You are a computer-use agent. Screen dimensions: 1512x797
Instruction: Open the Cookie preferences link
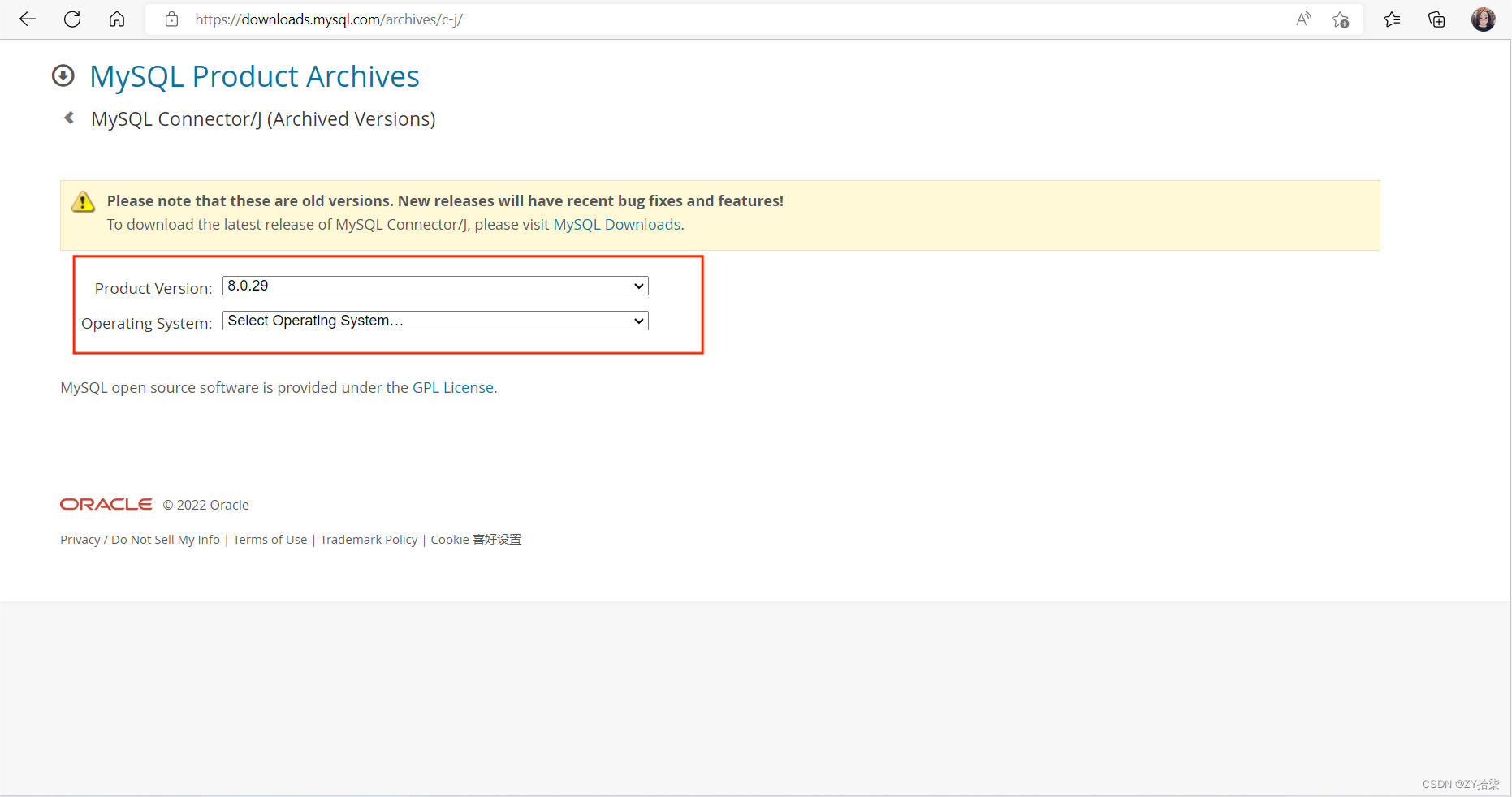(x=476, y=540)
